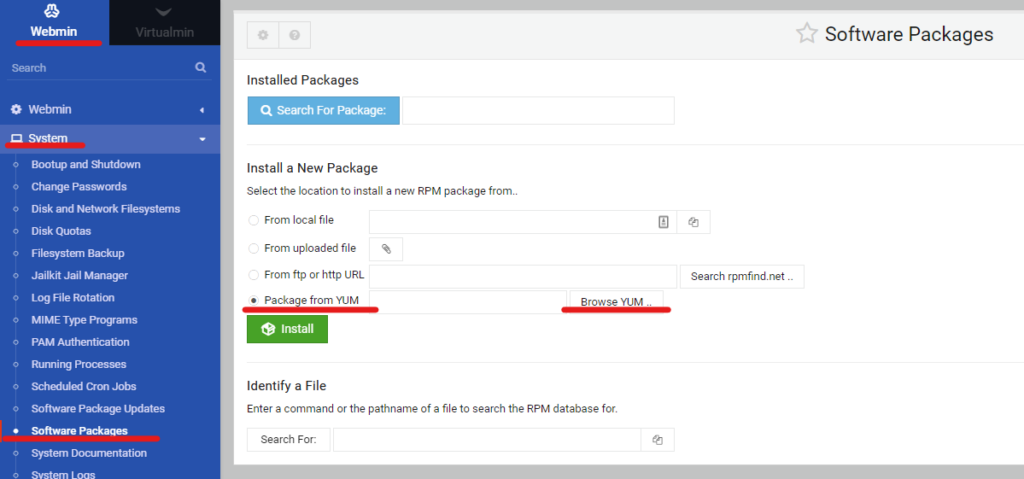
Task: Click the green Install button
Action: [x=287, y=329]
